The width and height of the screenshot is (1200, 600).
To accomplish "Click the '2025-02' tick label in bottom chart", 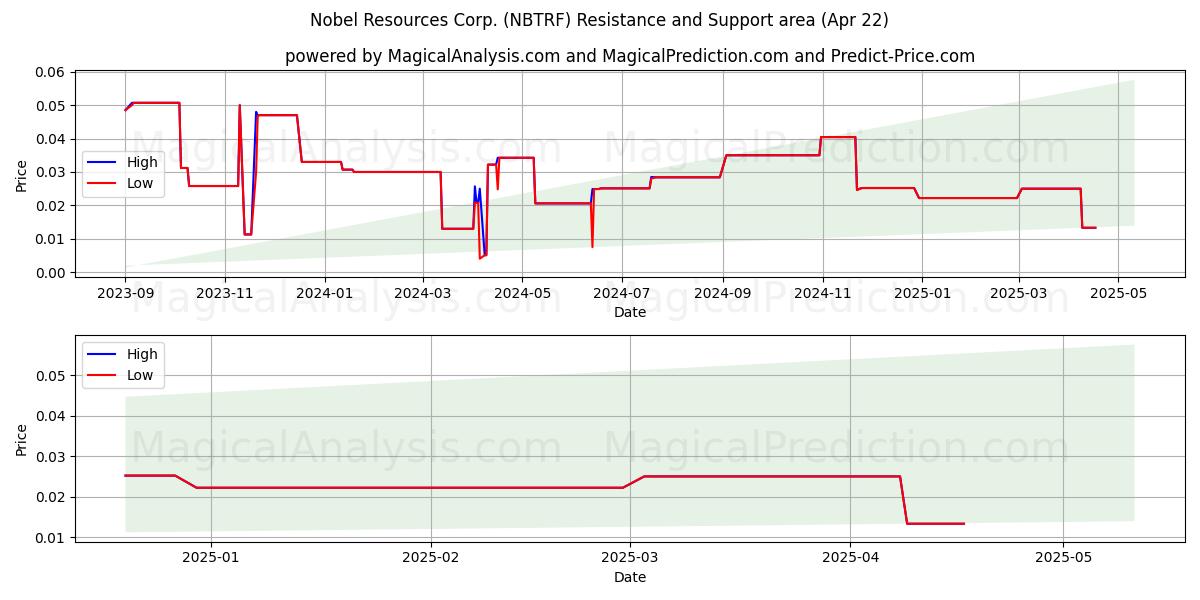I will (x=433, y=560).
